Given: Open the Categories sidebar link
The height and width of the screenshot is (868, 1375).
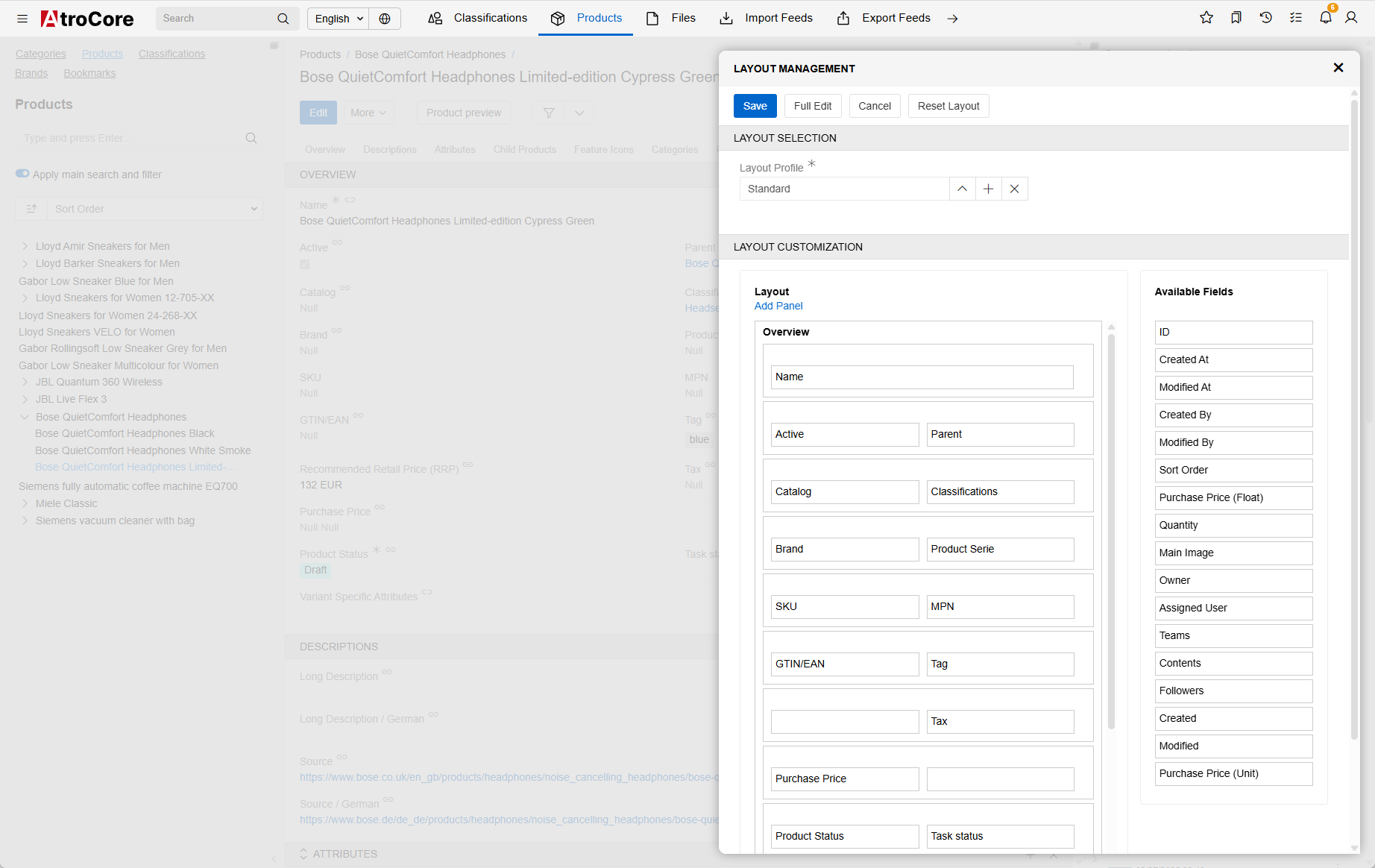Looking at the screenshot, I should pyautogui.click(x=41, y=54).
